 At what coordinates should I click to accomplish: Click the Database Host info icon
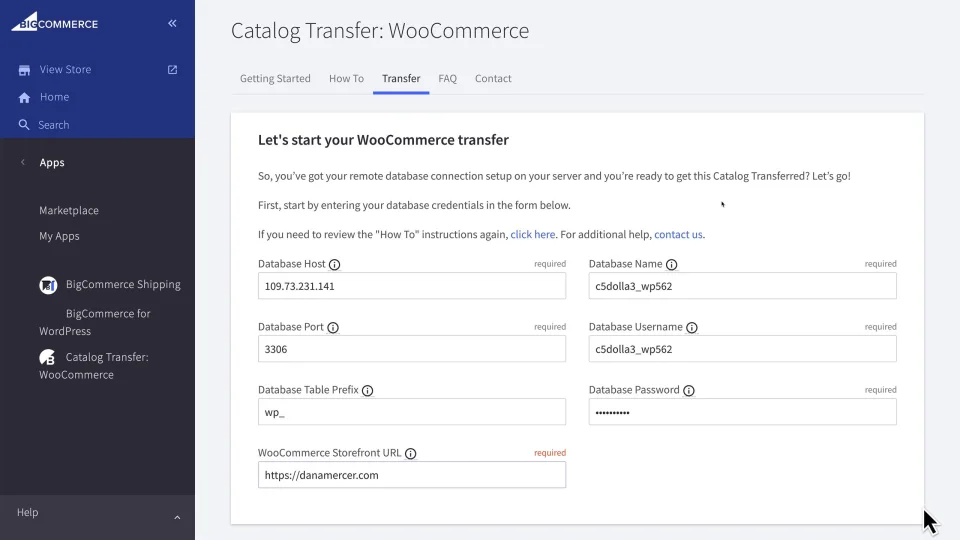(334, 265)
